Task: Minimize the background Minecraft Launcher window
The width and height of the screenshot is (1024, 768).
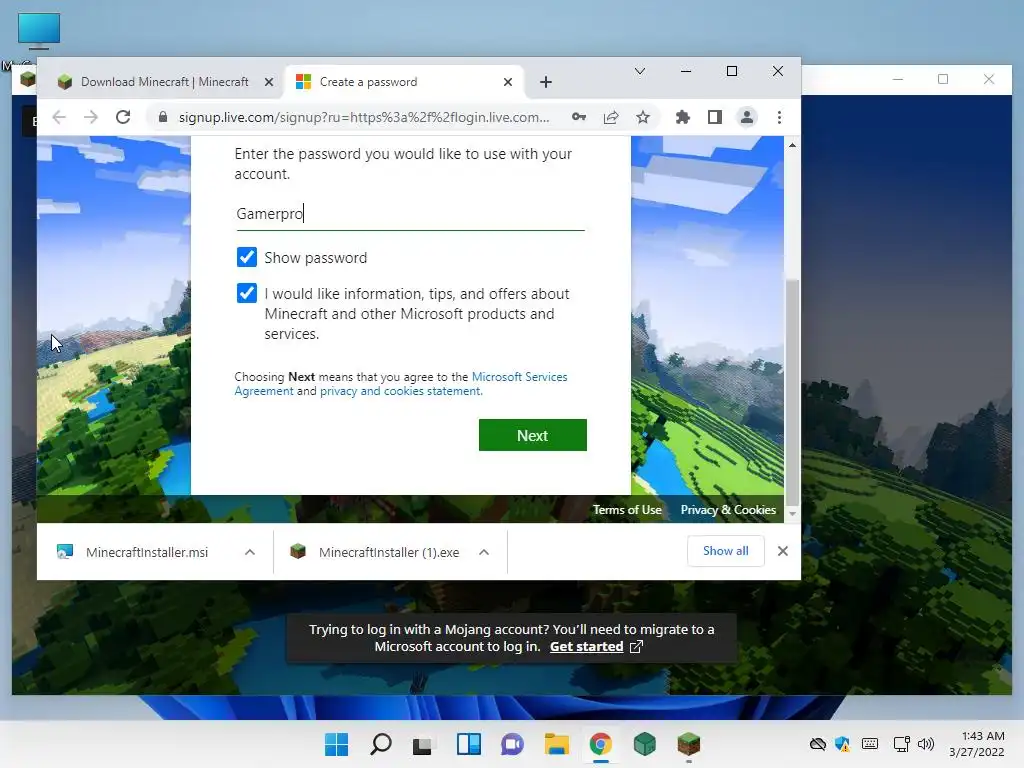Action: (898, 79)
